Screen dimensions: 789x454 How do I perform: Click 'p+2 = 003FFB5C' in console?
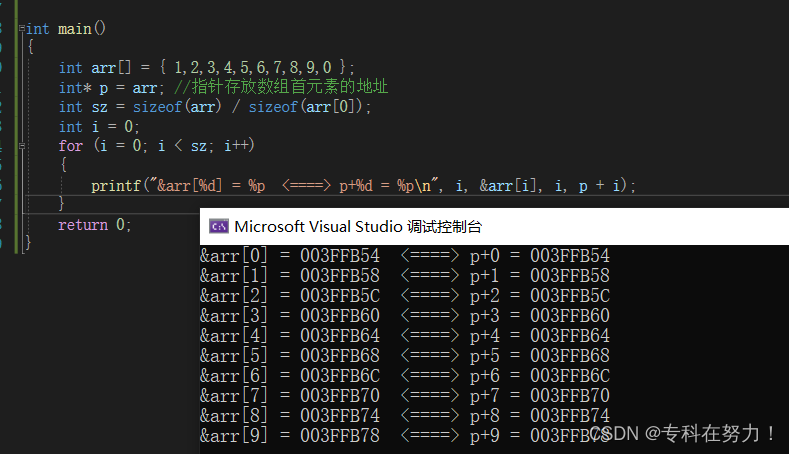tap(539, 295)
